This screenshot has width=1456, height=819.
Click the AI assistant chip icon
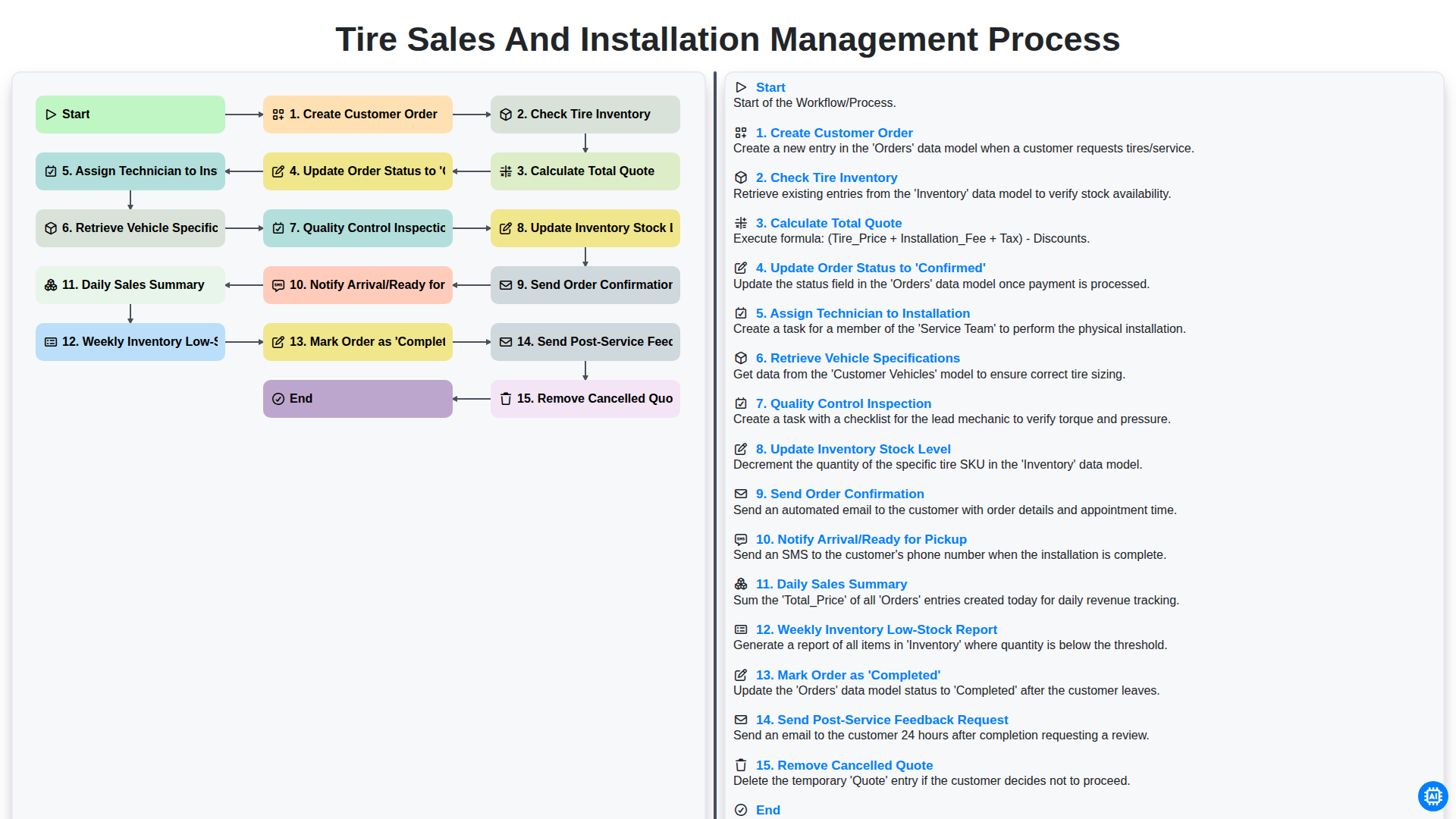point(1432,796)
